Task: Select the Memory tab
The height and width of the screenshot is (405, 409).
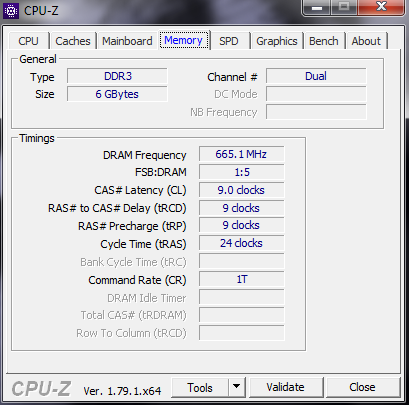Action: click(x=183, y=40)
